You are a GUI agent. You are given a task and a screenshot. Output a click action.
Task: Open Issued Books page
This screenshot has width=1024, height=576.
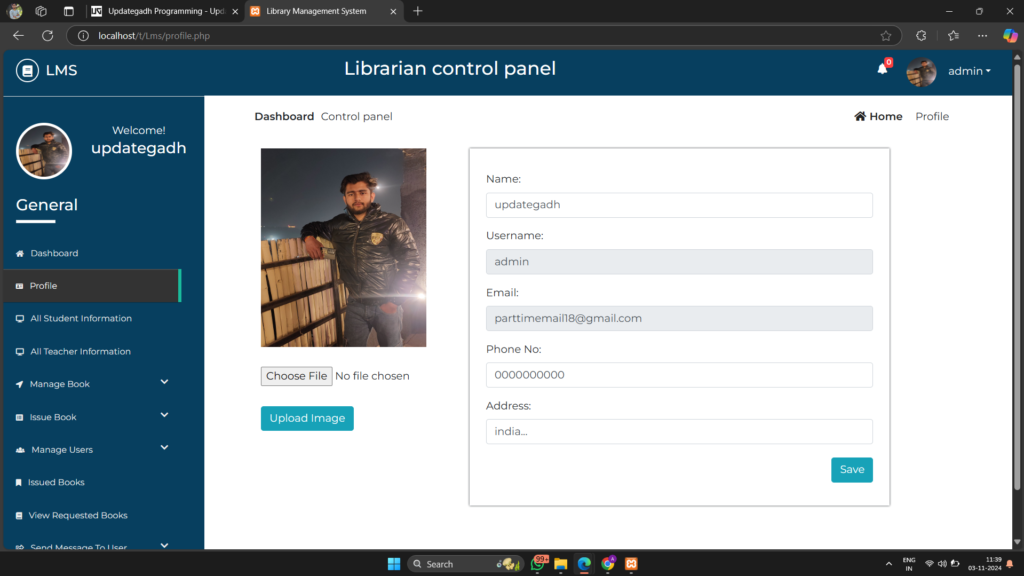point(56,483)
